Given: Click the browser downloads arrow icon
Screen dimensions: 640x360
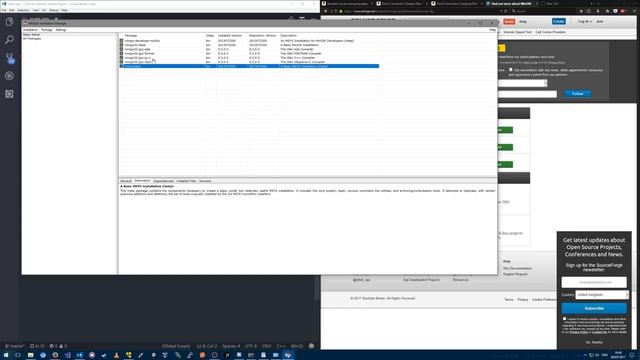Looking at the screenshot, I should click(x=598, y=11).
